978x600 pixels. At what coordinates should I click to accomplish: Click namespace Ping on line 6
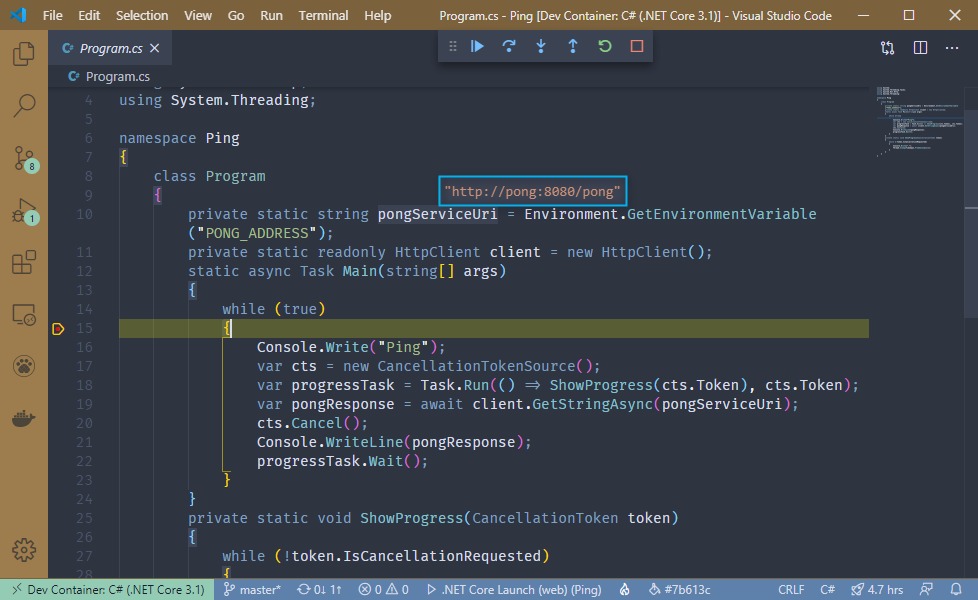pos(179,138)
